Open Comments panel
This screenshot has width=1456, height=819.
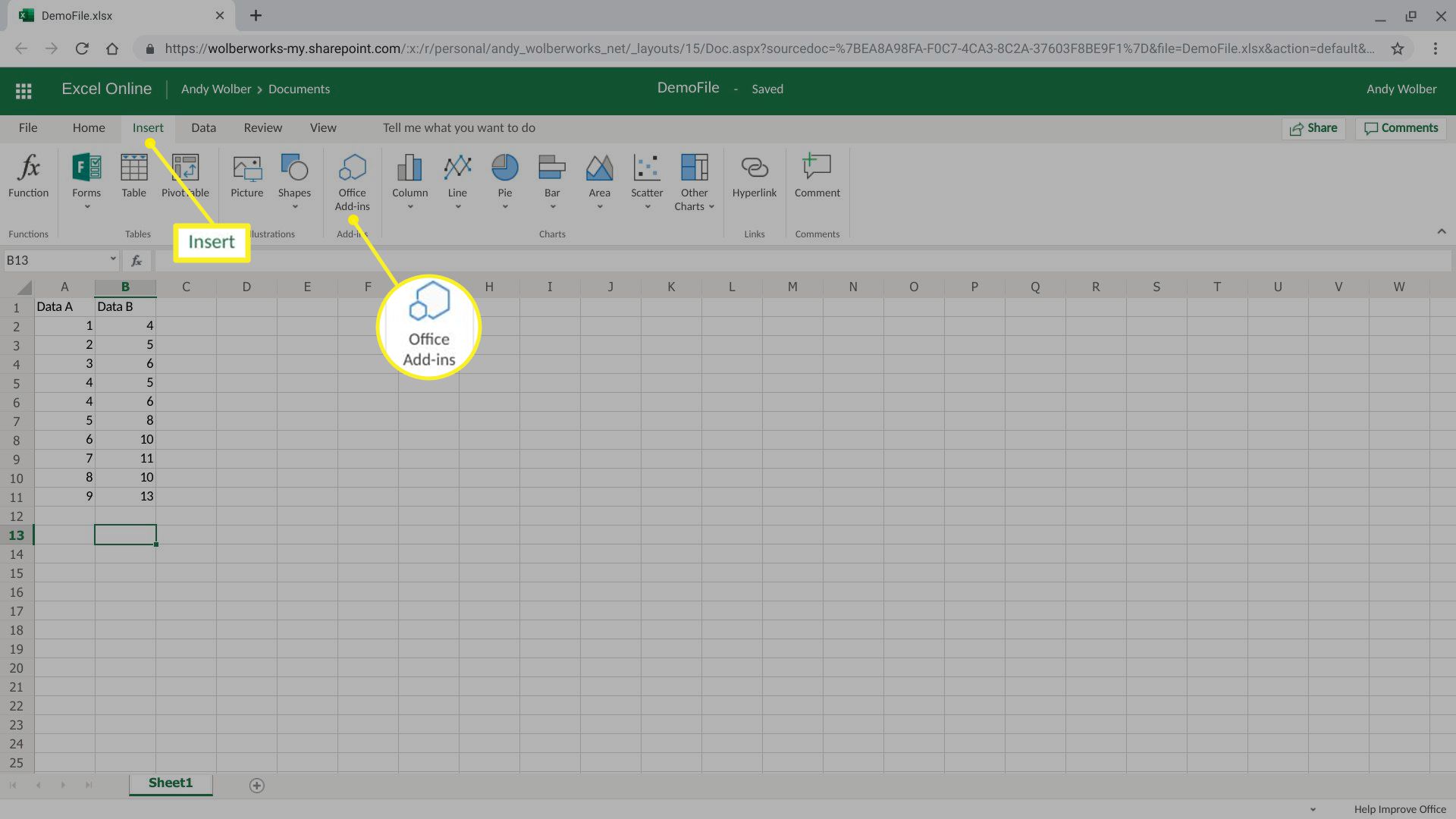[x=1400, y=128]
